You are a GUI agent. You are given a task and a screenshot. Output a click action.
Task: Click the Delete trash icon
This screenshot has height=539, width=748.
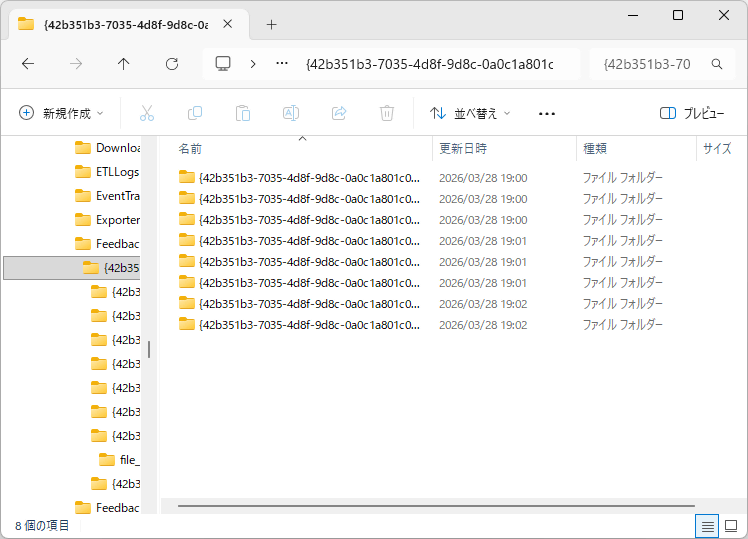click(387, 113)
